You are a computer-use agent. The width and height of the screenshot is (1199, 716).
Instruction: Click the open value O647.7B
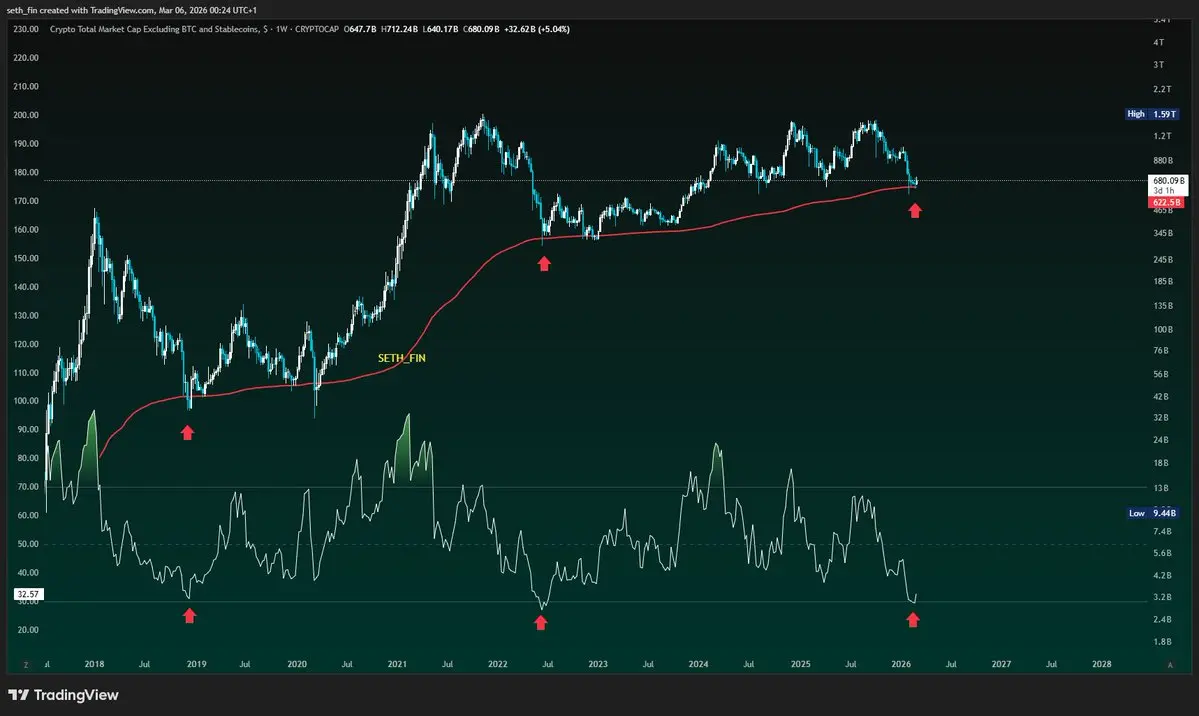click(x=360, y=29)
